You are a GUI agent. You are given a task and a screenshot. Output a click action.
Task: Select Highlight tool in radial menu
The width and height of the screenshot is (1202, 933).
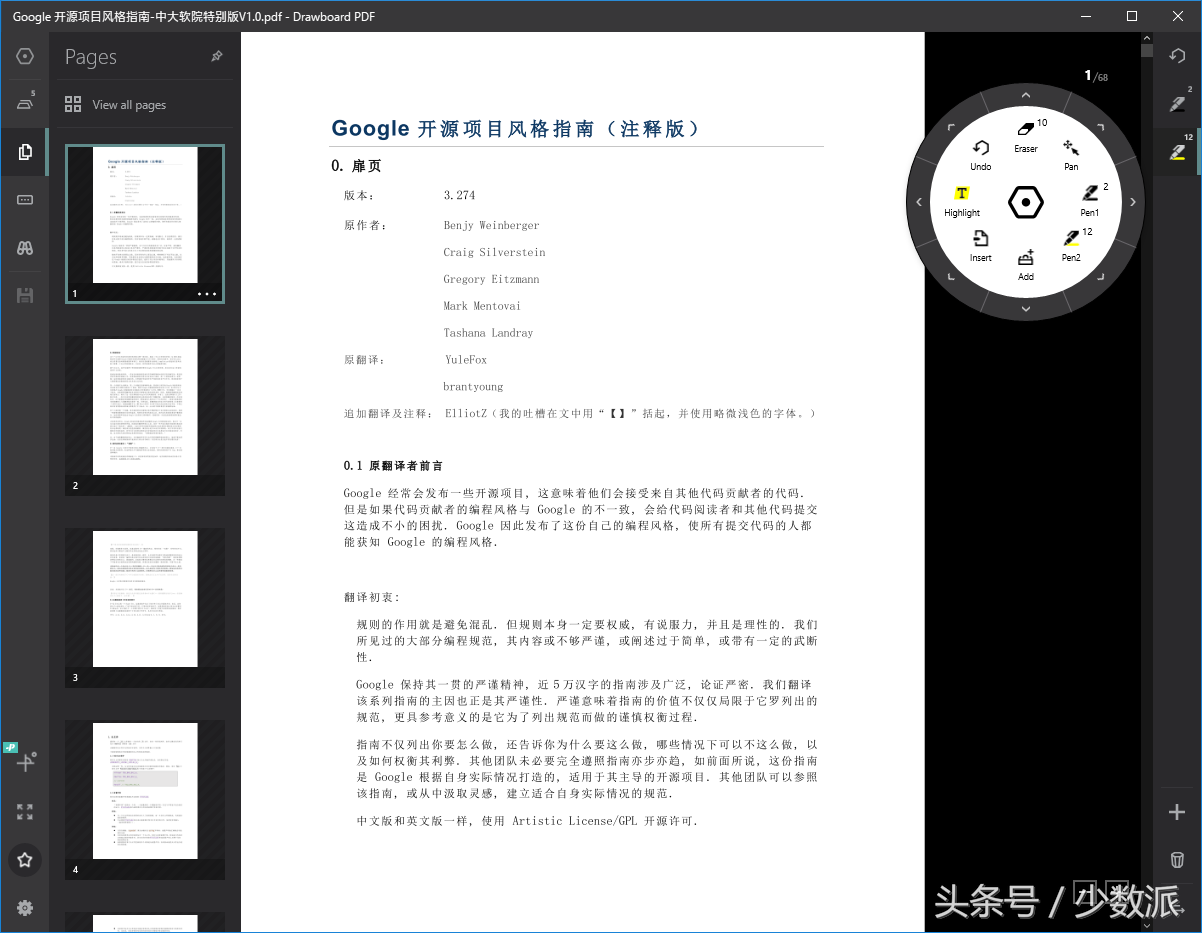[962, 201]
